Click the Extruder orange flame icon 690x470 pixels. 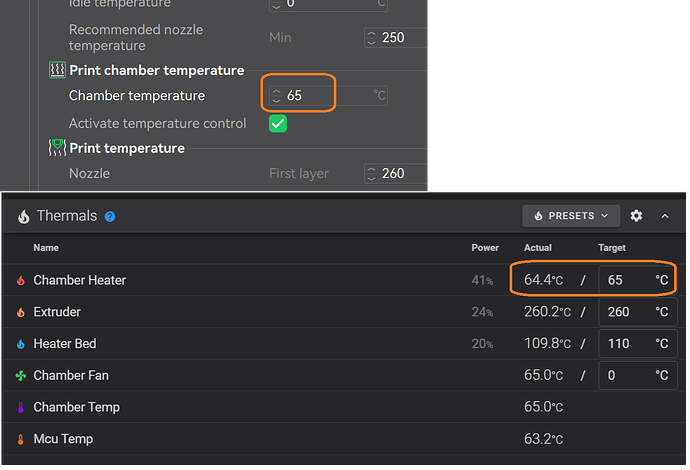pyautogui.click(x=21, y=312)
